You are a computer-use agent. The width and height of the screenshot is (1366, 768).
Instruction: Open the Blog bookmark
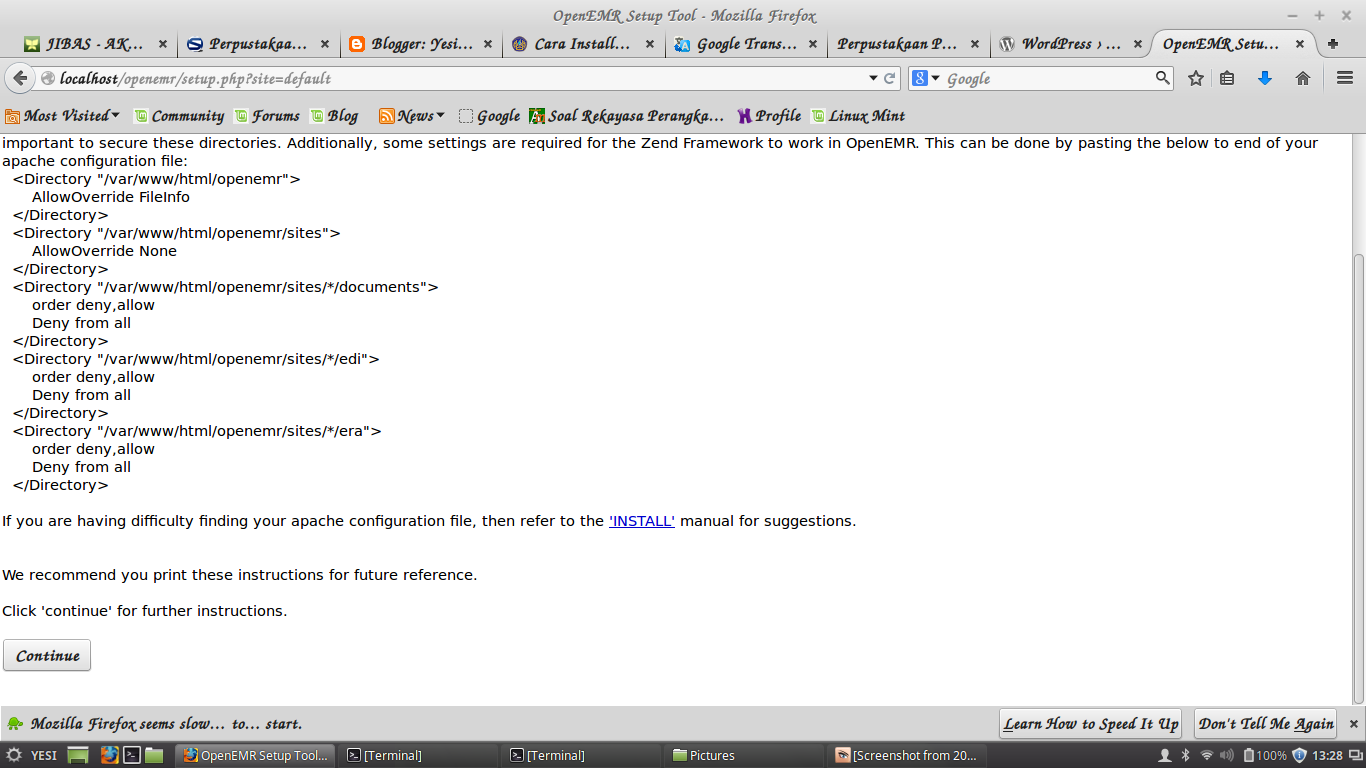tap(334, 116)
